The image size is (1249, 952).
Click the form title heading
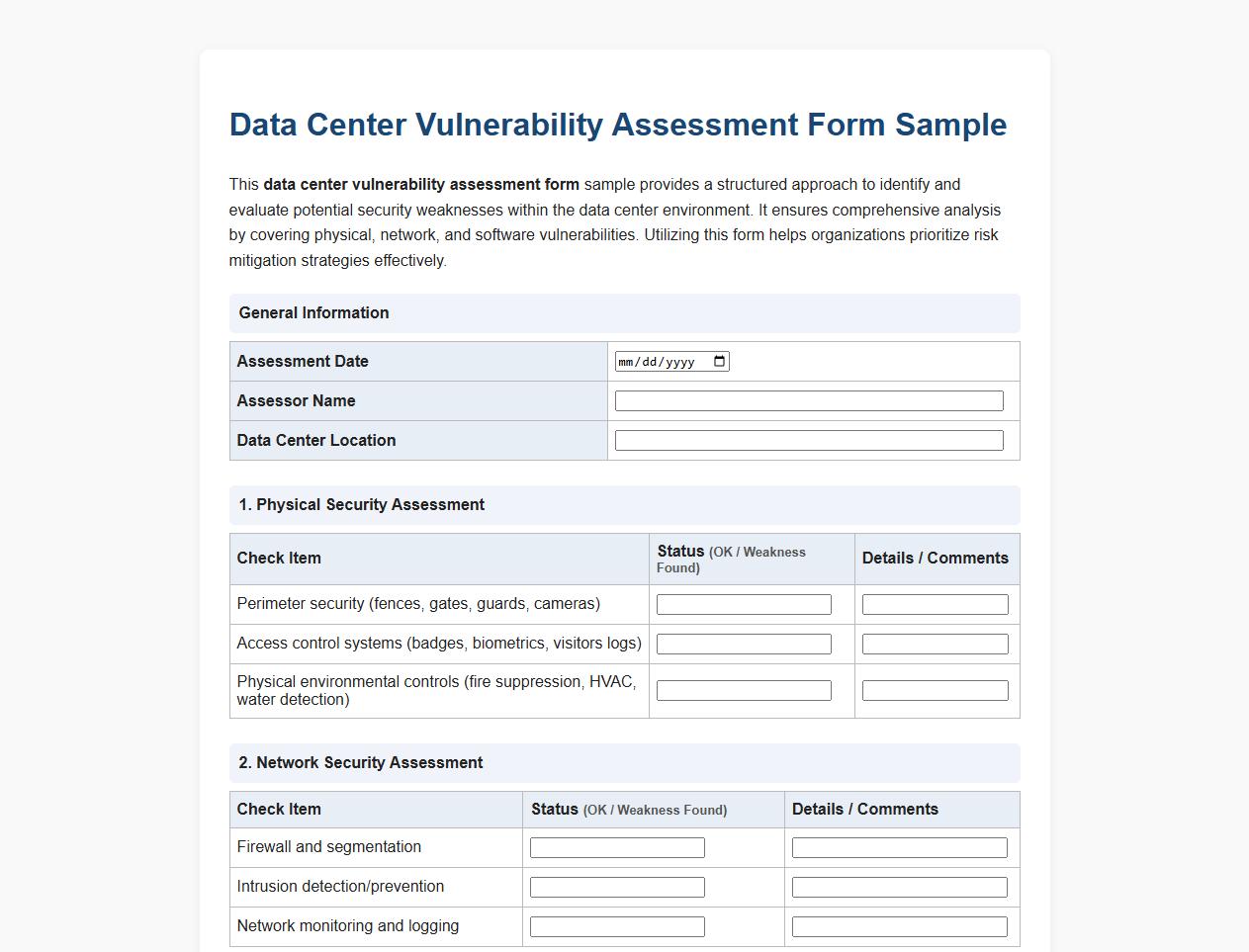coord(617,125)
